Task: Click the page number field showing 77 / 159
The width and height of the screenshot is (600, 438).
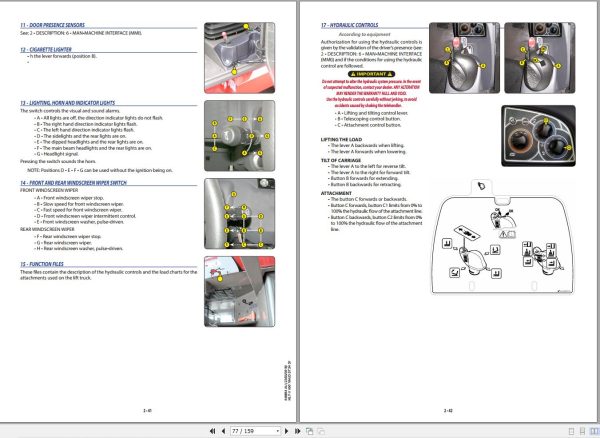Action: coord(253,431)
